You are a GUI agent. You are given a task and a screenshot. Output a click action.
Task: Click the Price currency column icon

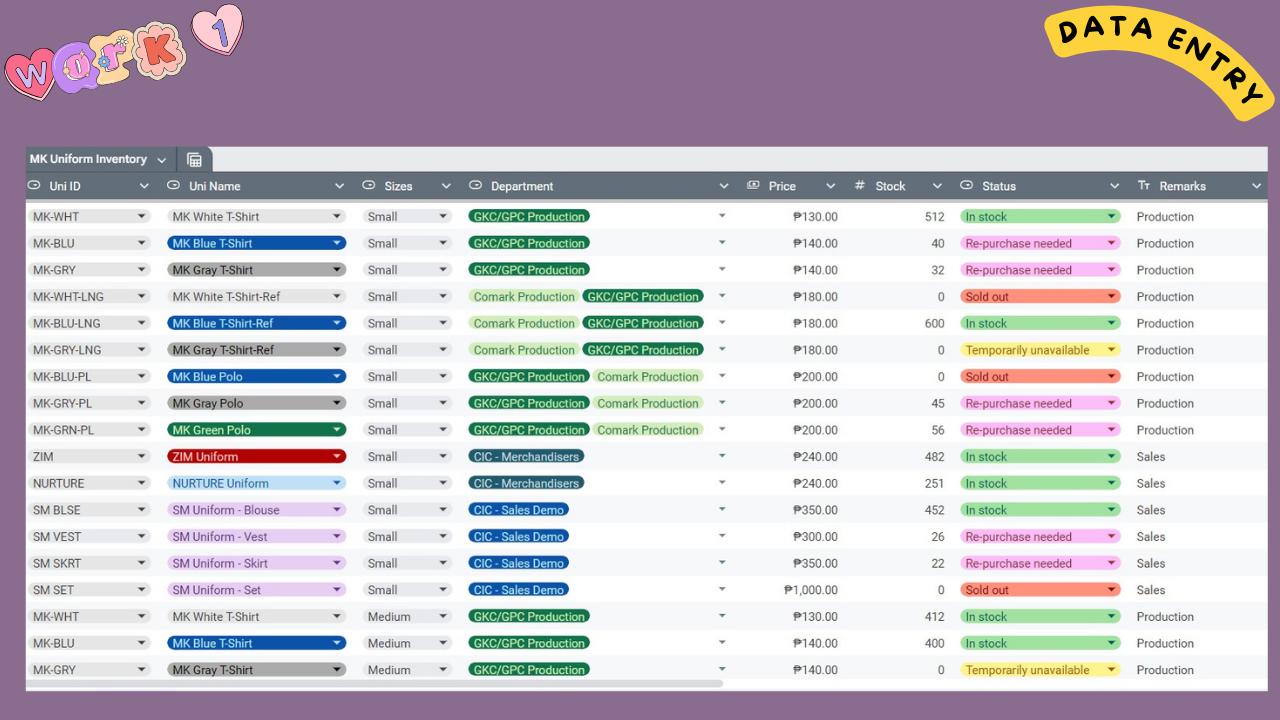point(753,186)
